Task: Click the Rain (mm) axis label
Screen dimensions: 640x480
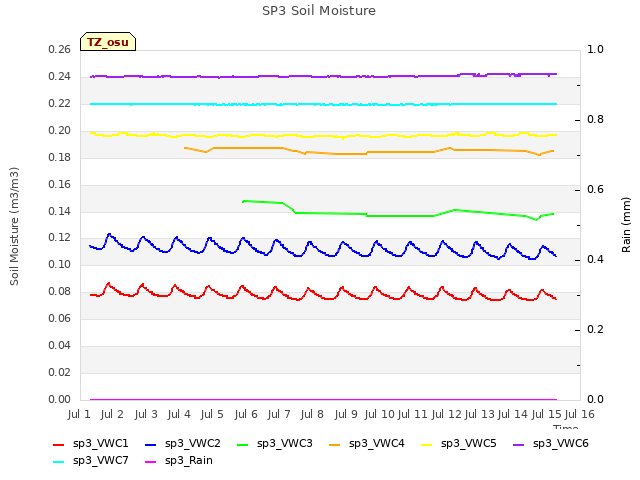Action: pyautogui.click(x=626, y=225)
